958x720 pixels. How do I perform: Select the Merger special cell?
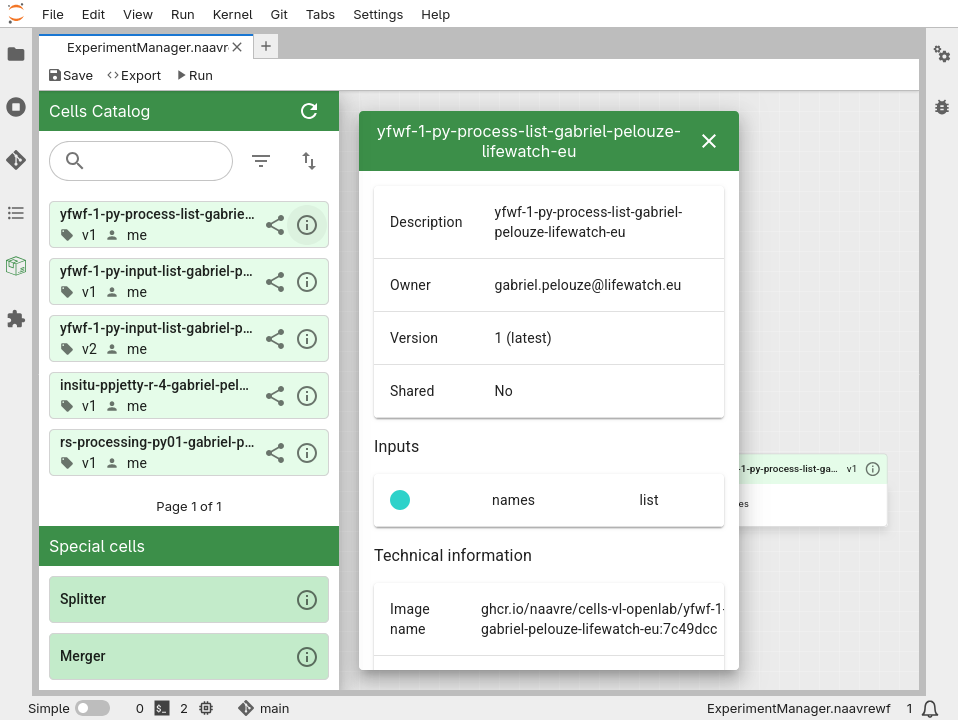(x=170, y=657)
